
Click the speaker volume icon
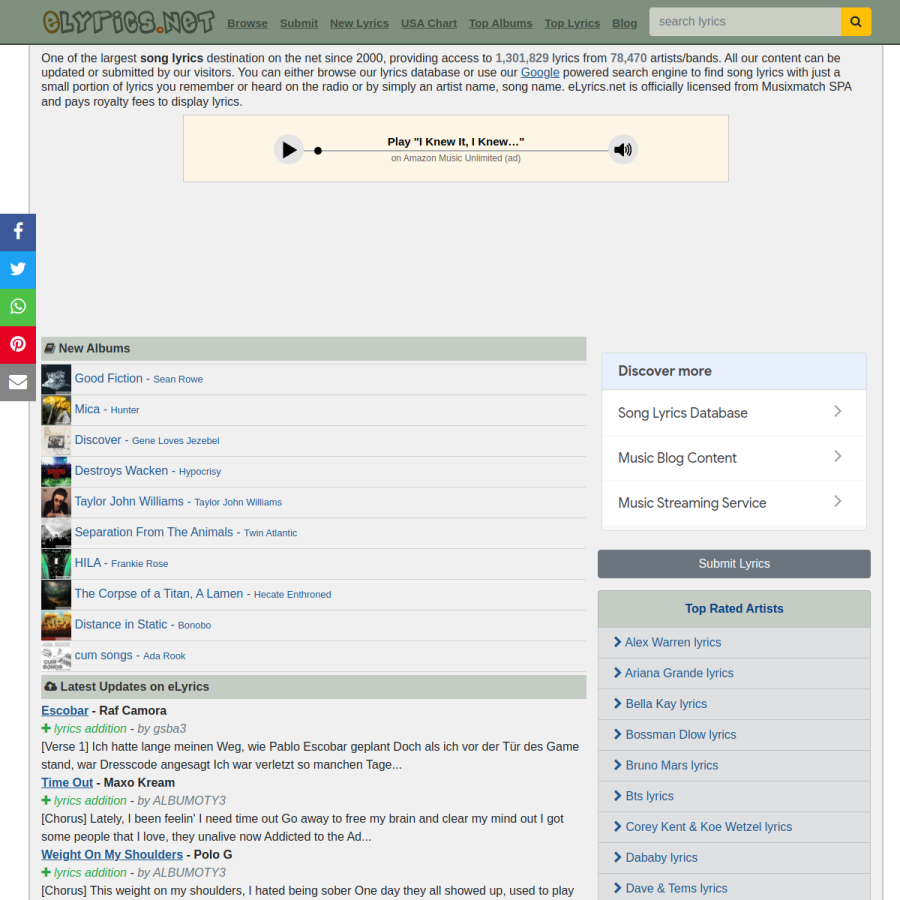[x=623, y=150]
